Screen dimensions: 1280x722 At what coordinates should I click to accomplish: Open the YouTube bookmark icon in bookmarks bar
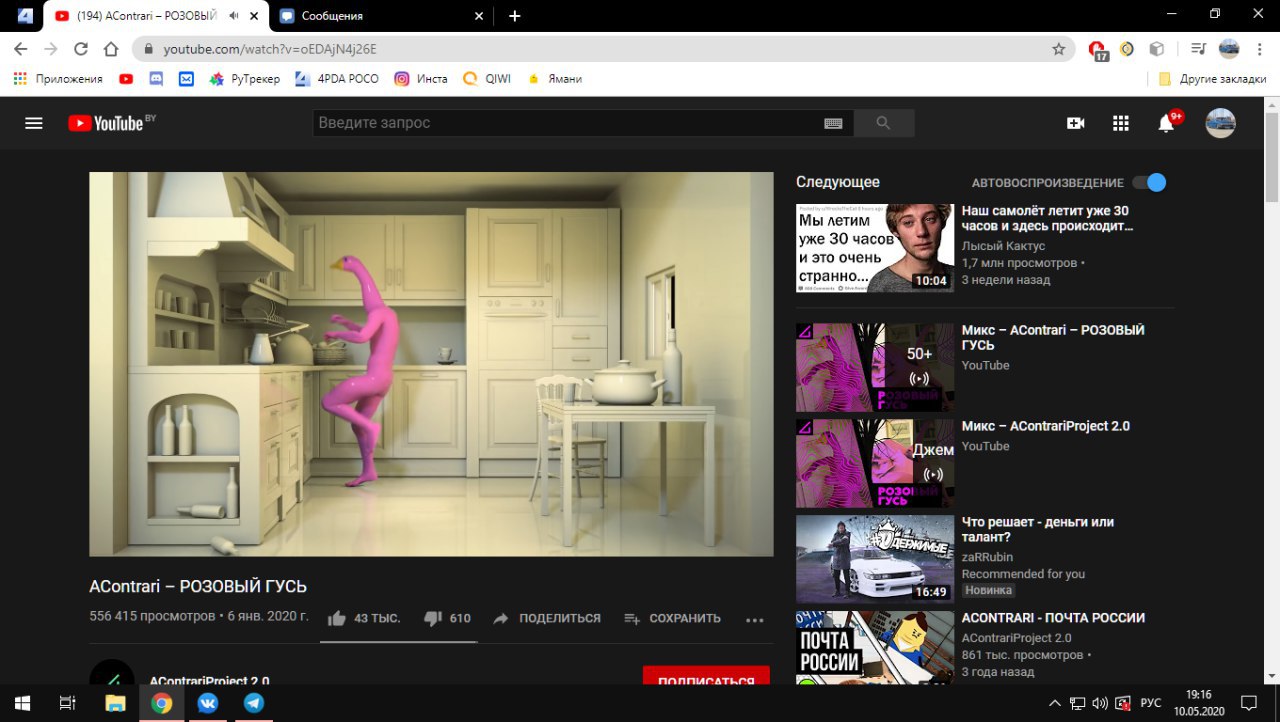[x=126, y=79]
